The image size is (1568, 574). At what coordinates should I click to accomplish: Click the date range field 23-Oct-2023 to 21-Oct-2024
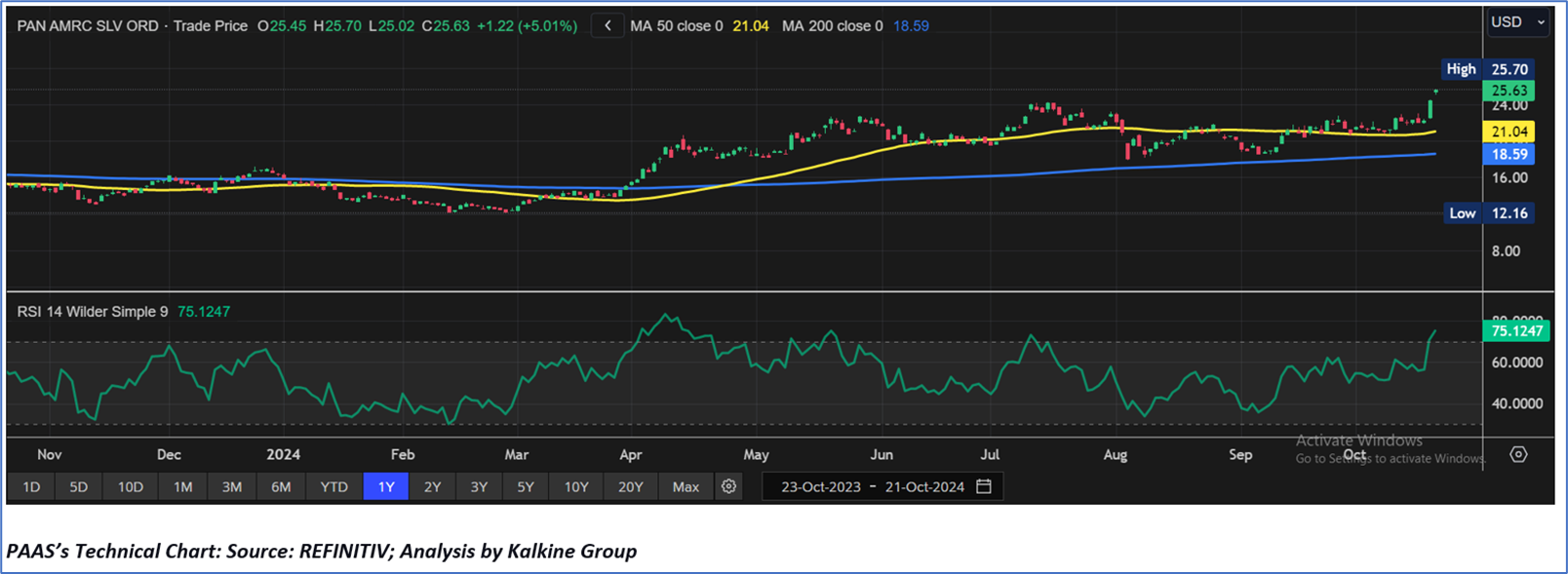(x=872, y=486)
